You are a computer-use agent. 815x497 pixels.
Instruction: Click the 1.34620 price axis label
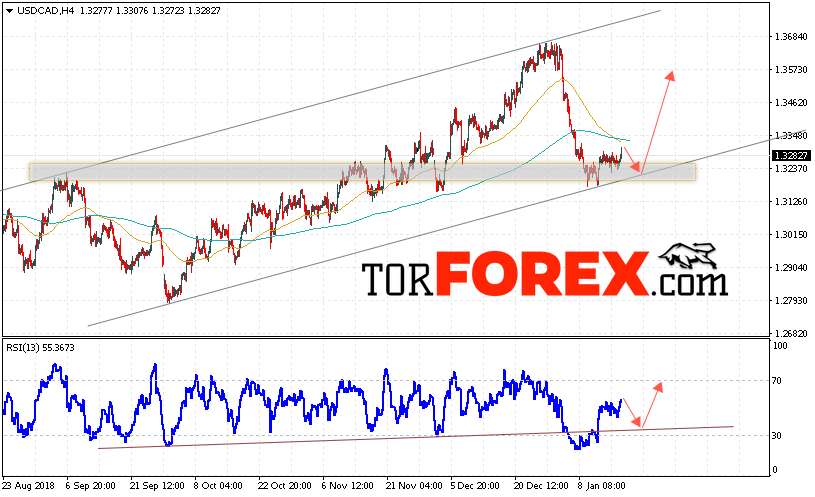(791, 103)
